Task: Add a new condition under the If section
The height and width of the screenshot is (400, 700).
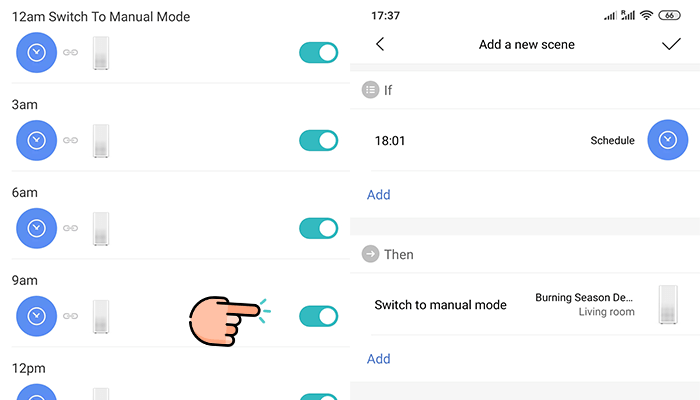Action: point(379,195)
